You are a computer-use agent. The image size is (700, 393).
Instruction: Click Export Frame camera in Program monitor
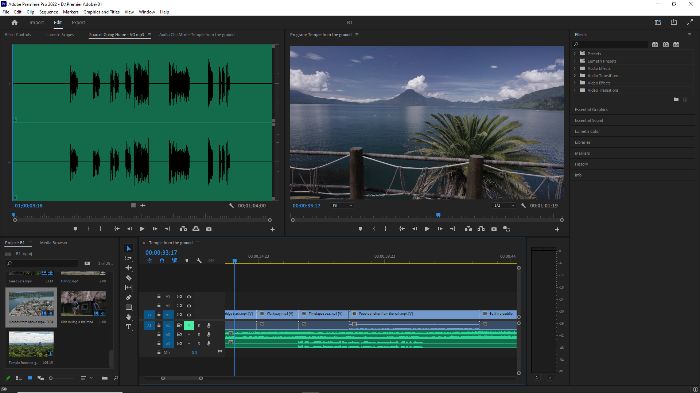tap(494, 229)
